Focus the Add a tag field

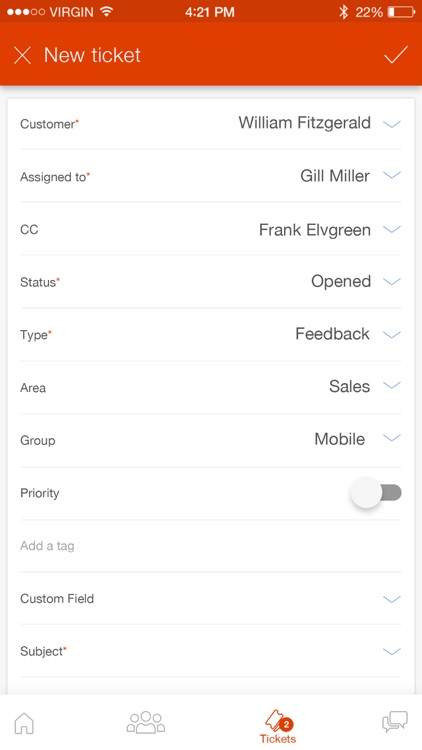coord(211,546)
